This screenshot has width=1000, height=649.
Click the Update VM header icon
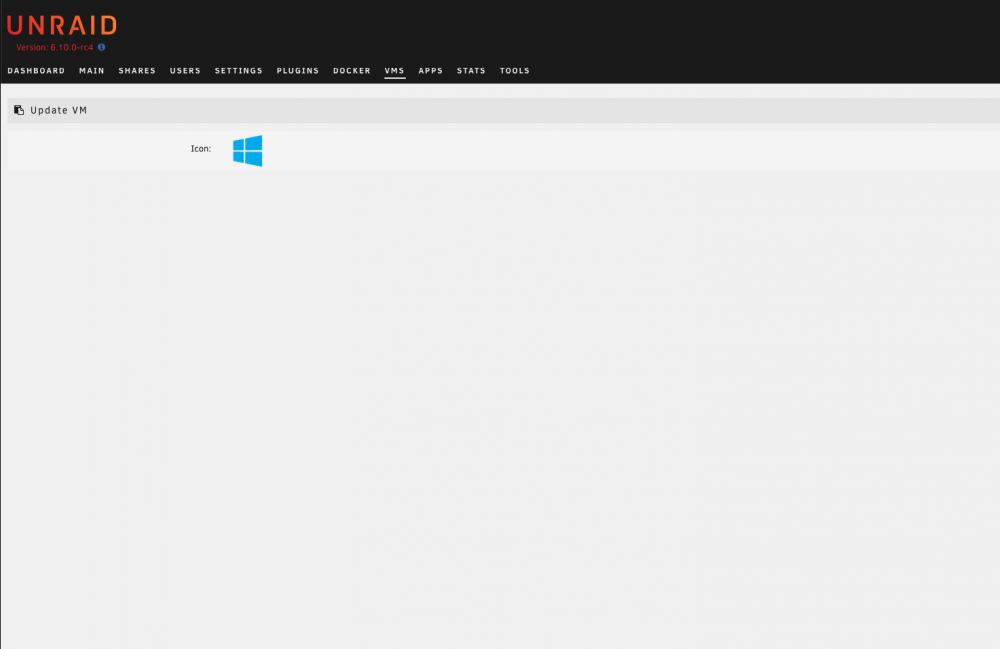click(x=19, y=110)
